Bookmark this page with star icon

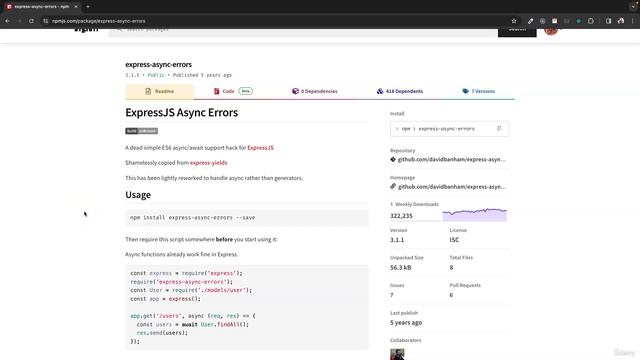tap(514, 21)
